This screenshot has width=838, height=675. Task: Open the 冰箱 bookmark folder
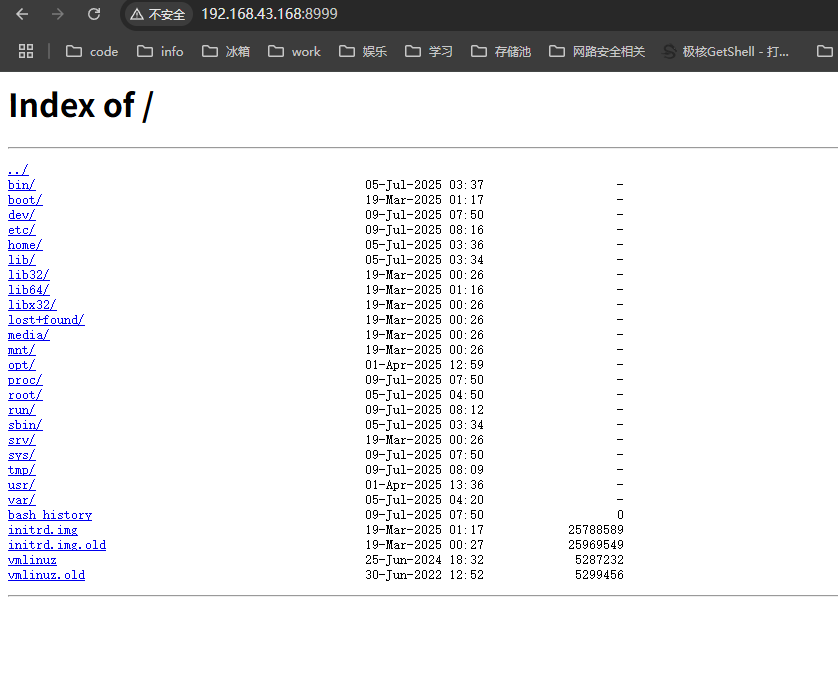tap(226, 51)
